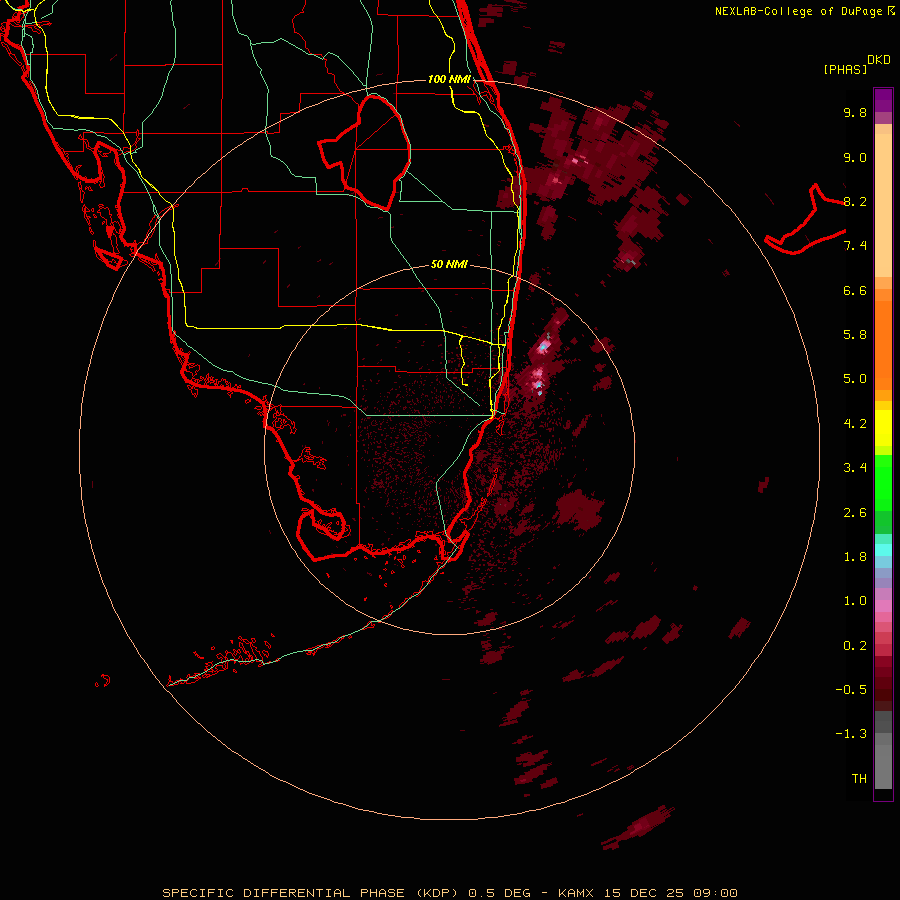Select the 5.8 legend value
Viewport: 900px width, 900px height.
coord(855,335)
